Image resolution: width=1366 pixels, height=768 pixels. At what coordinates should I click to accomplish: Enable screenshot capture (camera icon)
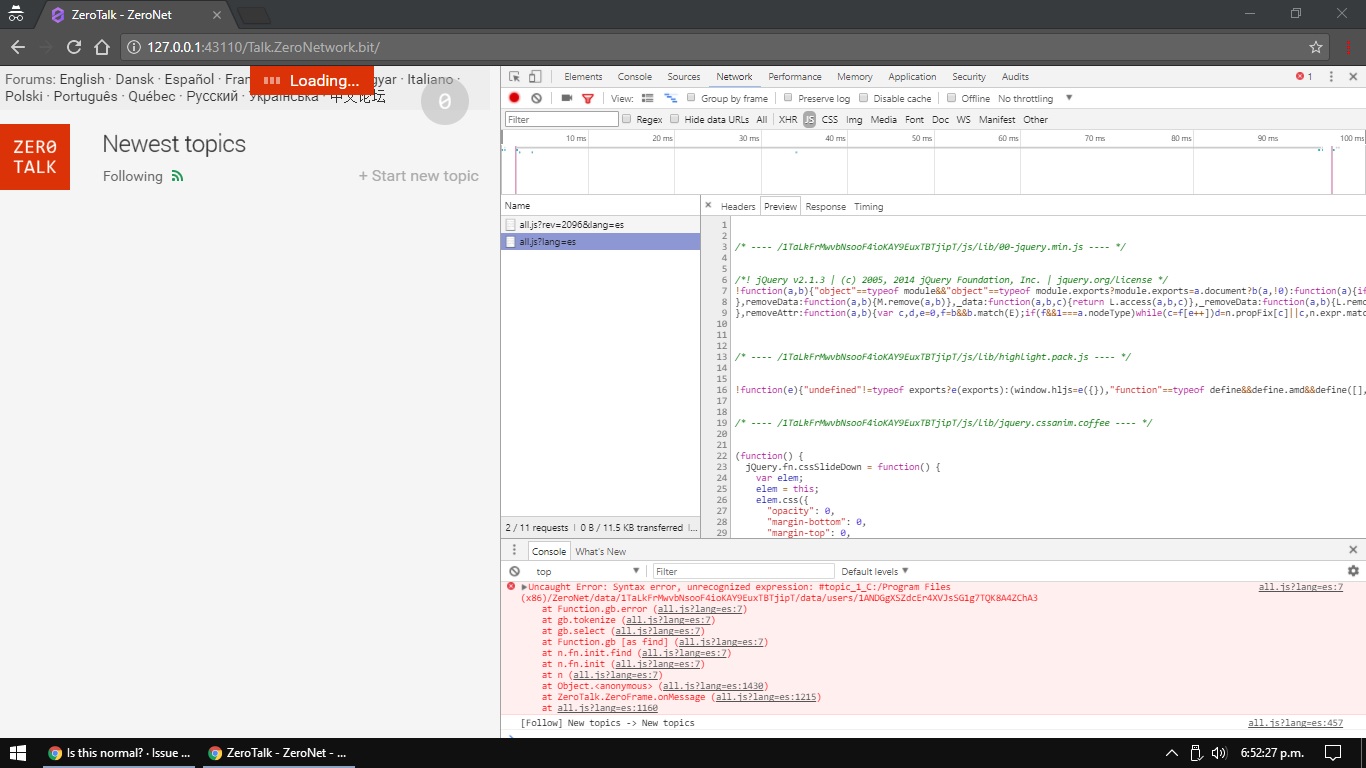click(564, 98)
